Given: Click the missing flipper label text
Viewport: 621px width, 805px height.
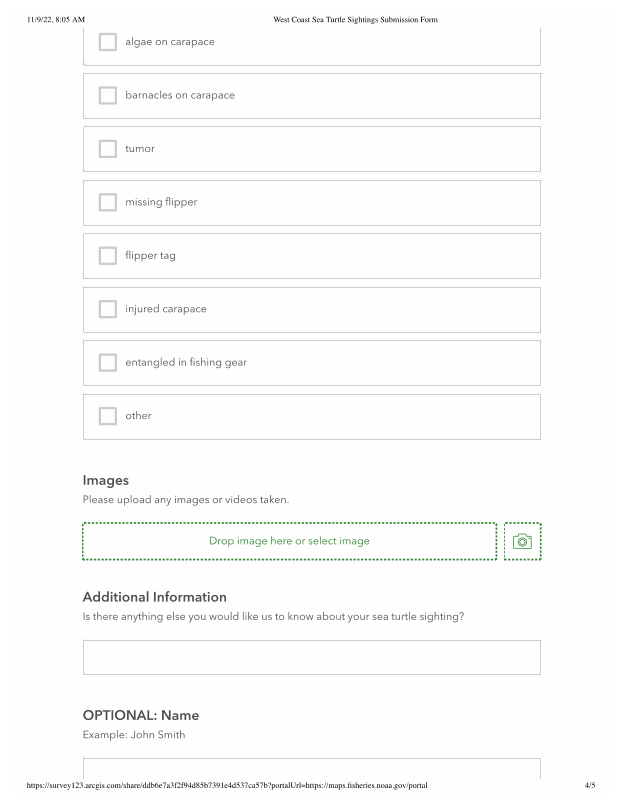Looking at the screenshot, I should click(161, 202).
